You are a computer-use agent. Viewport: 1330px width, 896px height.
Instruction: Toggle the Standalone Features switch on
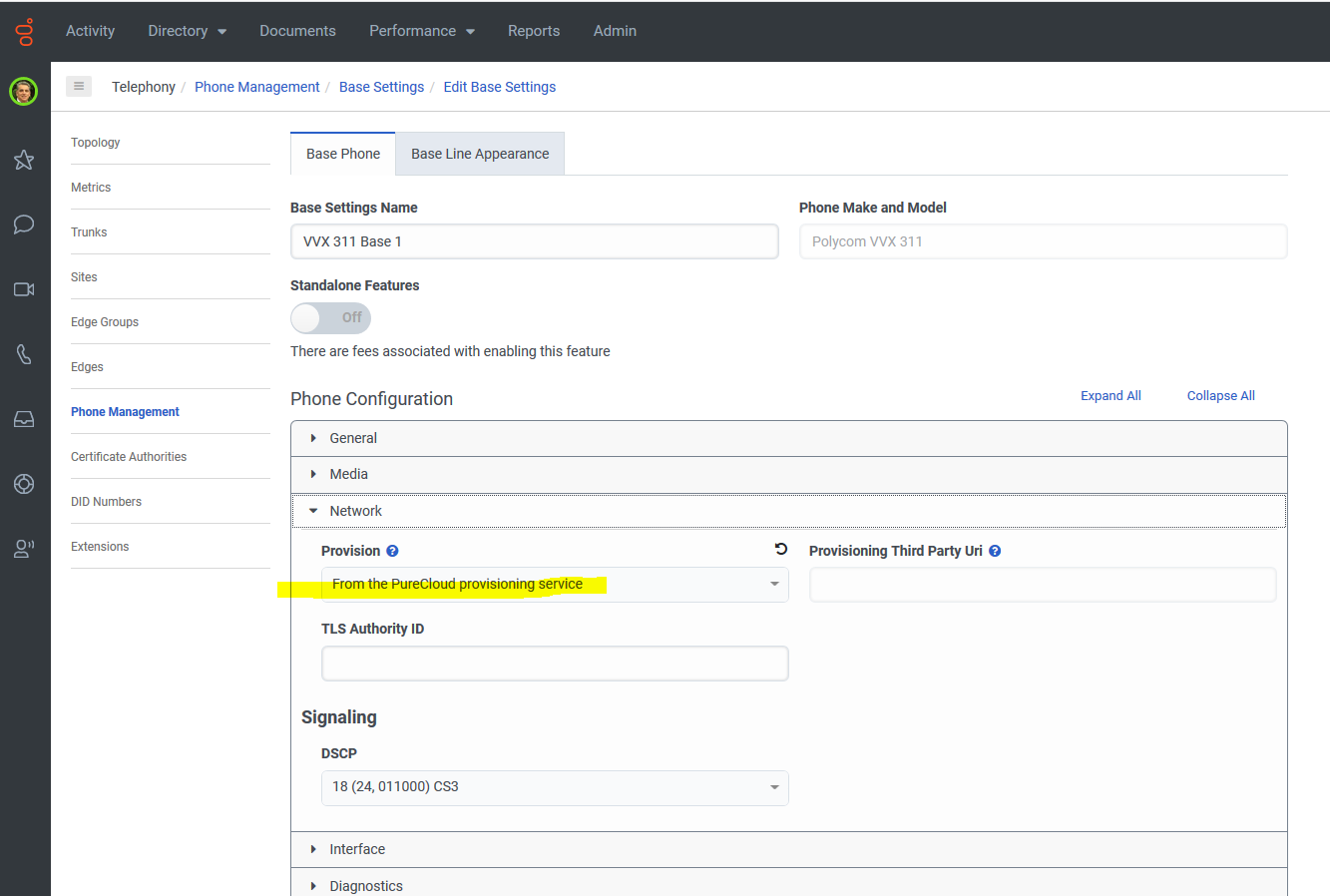coord(330,317)
